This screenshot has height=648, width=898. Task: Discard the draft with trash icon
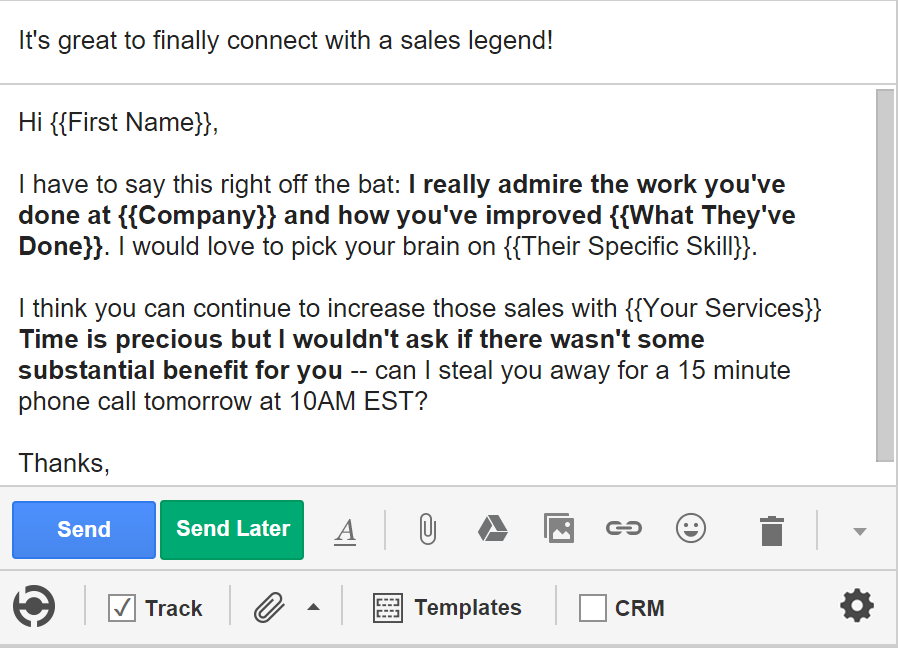pos(771,530)
